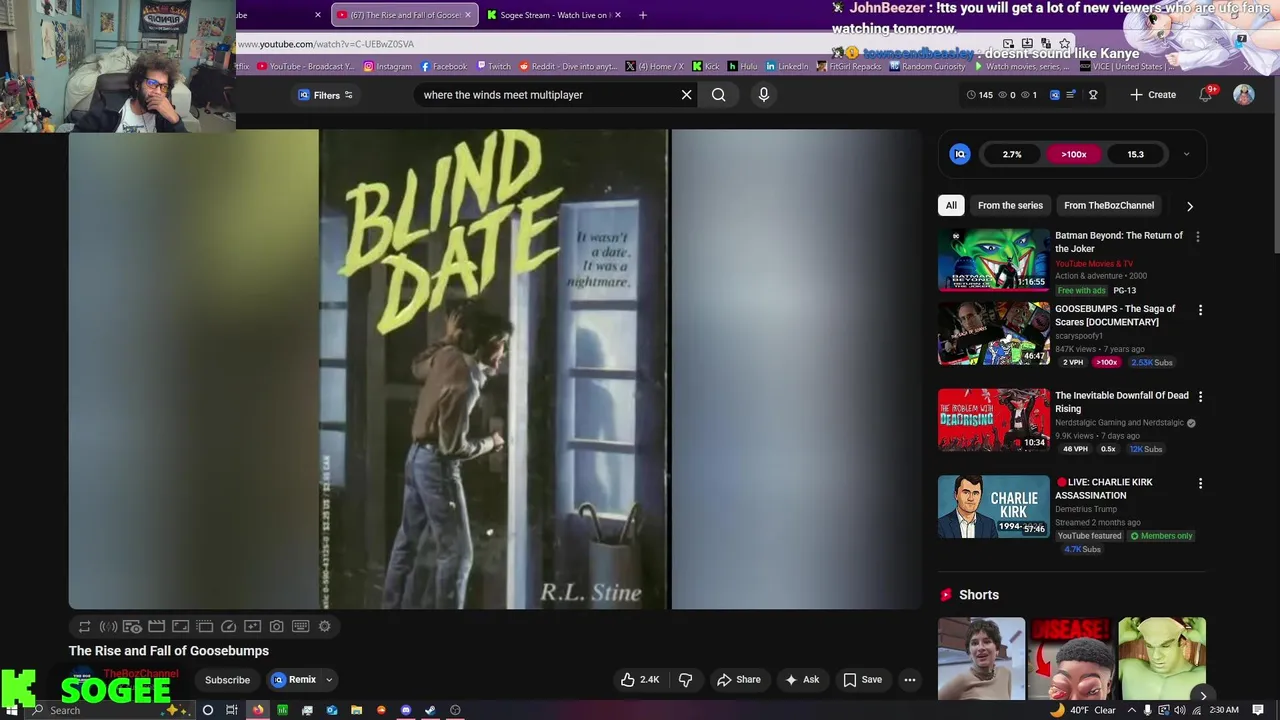This screenshot has width=1280, height=720.
Task: Open the notifications bell with 9+ badge
Action: pos(1207,94)
